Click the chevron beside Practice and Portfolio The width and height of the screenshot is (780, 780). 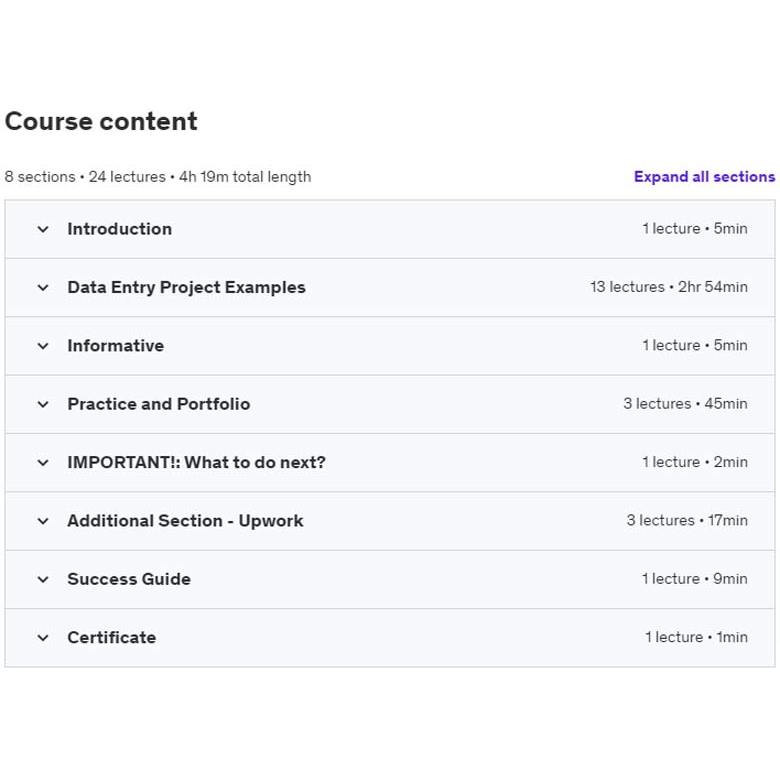(43, 404)
